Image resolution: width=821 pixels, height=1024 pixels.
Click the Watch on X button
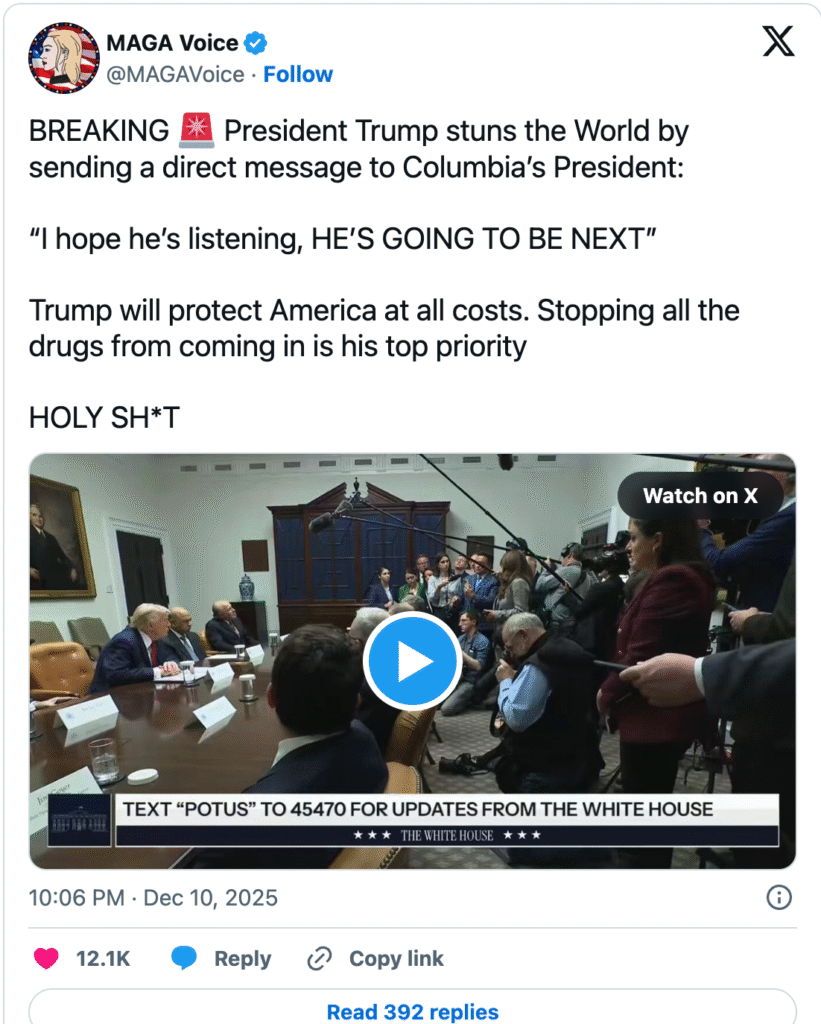[699, 495]
